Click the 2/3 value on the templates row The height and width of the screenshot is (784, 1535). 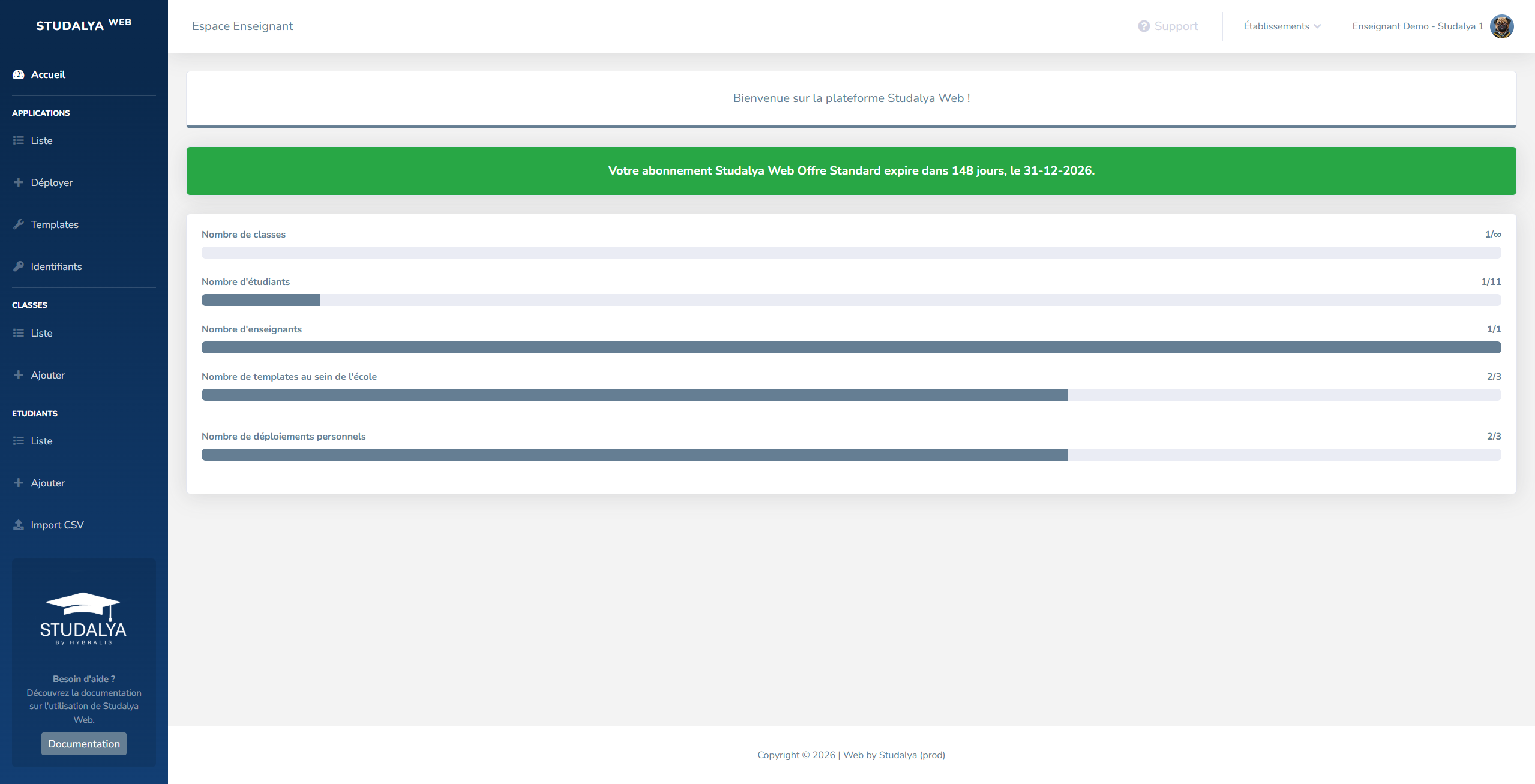[x=1494, y=377]
